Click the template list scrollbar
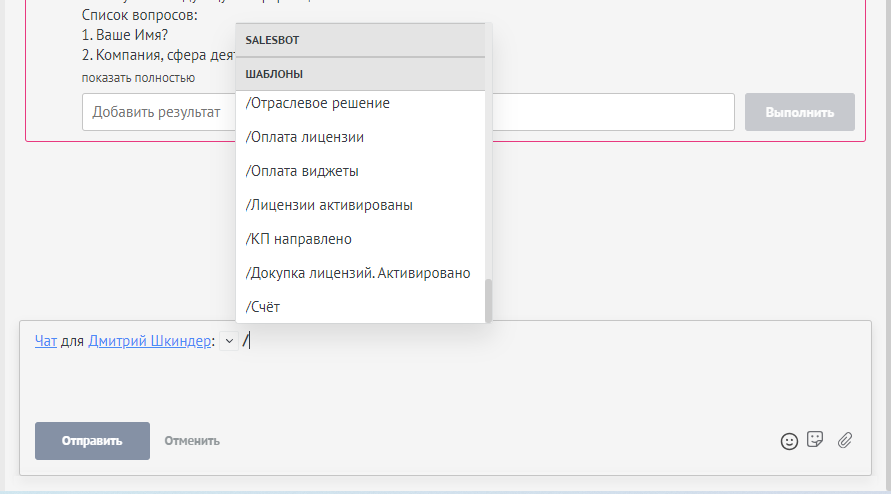Image resolution: width=891 pixels, height=494 pixels. coord(489,300)
